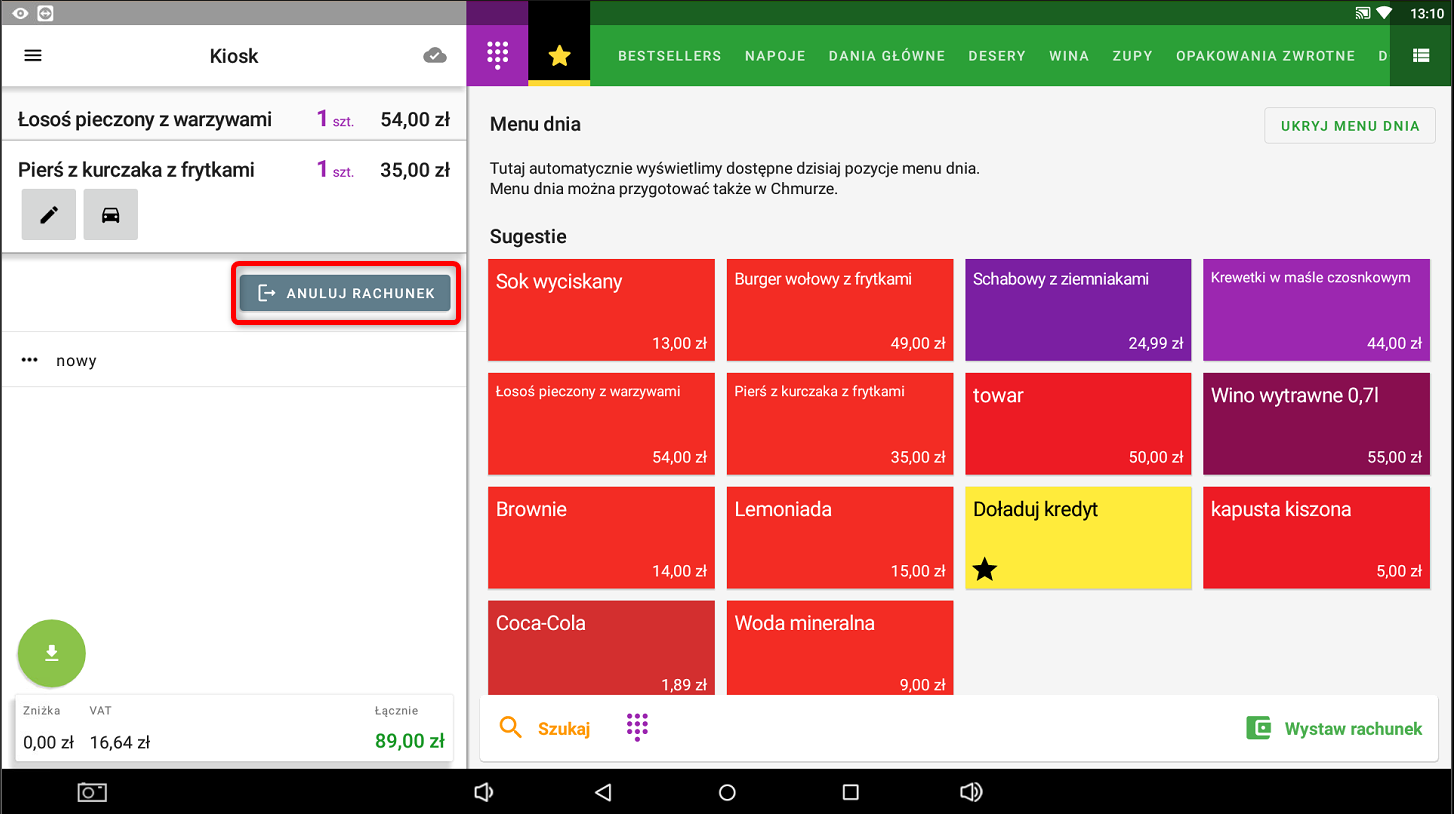Add yellow Doładuj kredyt tile

(x=1078, y=538)
